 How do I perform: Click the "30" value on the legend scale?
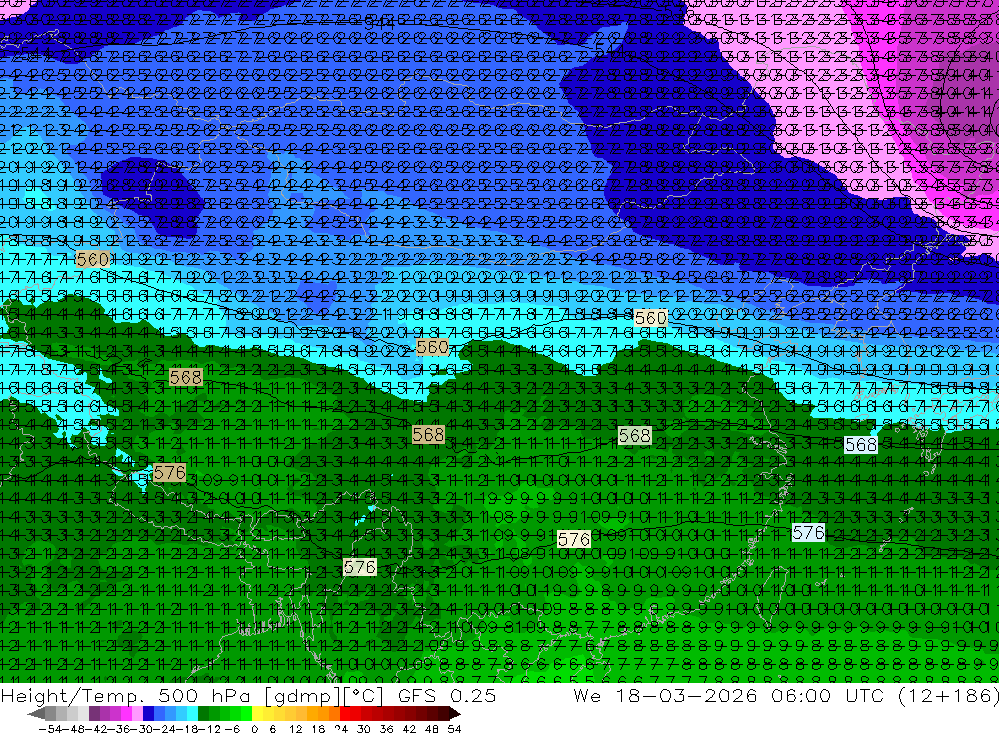(363, 729)
